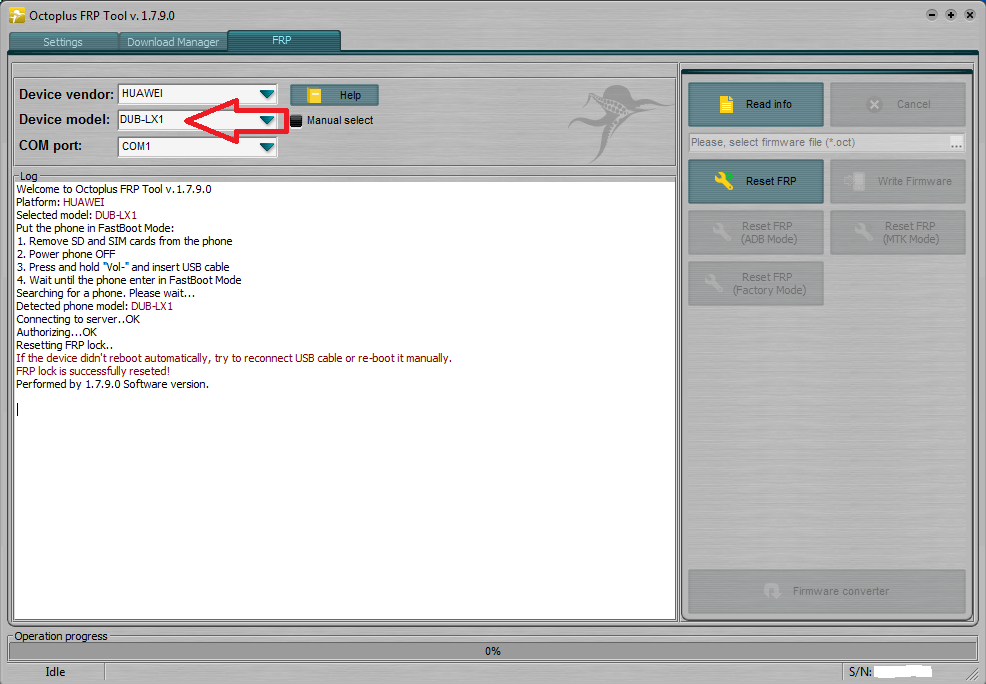Click the Operation progress bar at 0%
The image size is (986, 684).
click(x=492, y=651)
